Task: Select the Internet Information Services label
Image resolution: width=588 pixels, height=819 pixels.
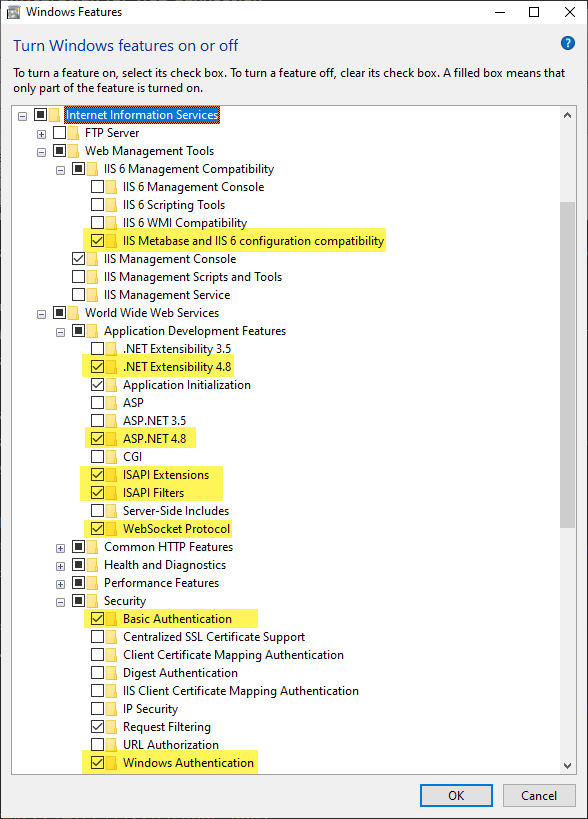Action: click(142, 115)
